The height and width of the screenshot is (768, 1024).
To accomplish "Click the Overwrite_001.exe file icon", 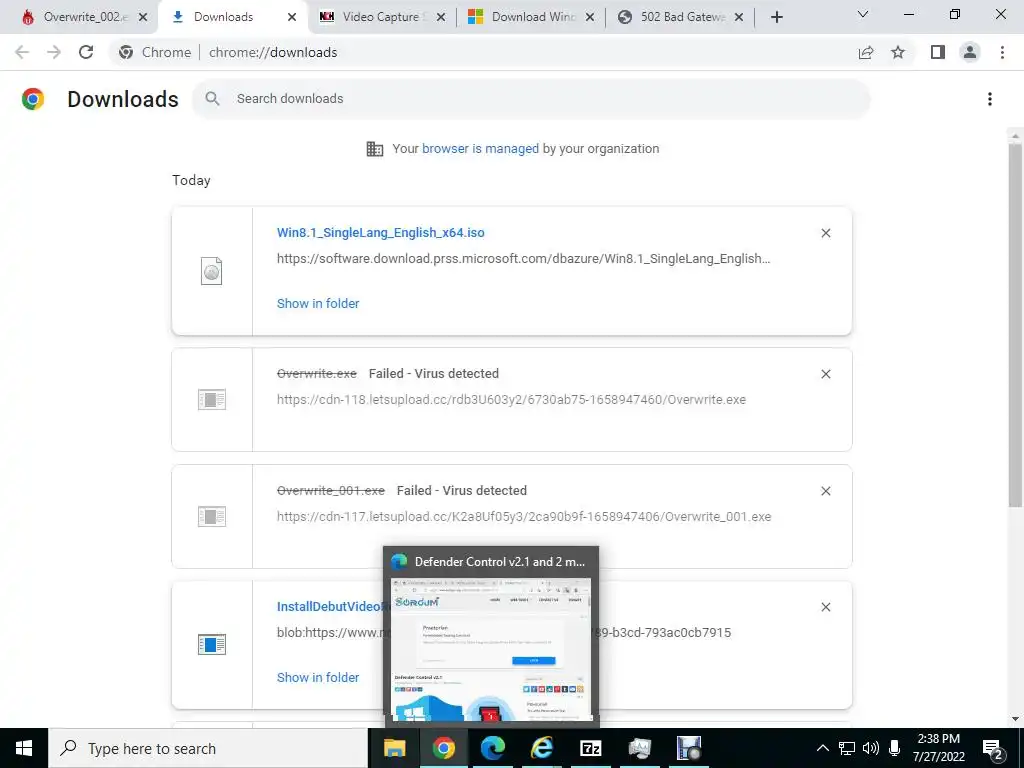I will click(x=212, y=517).
